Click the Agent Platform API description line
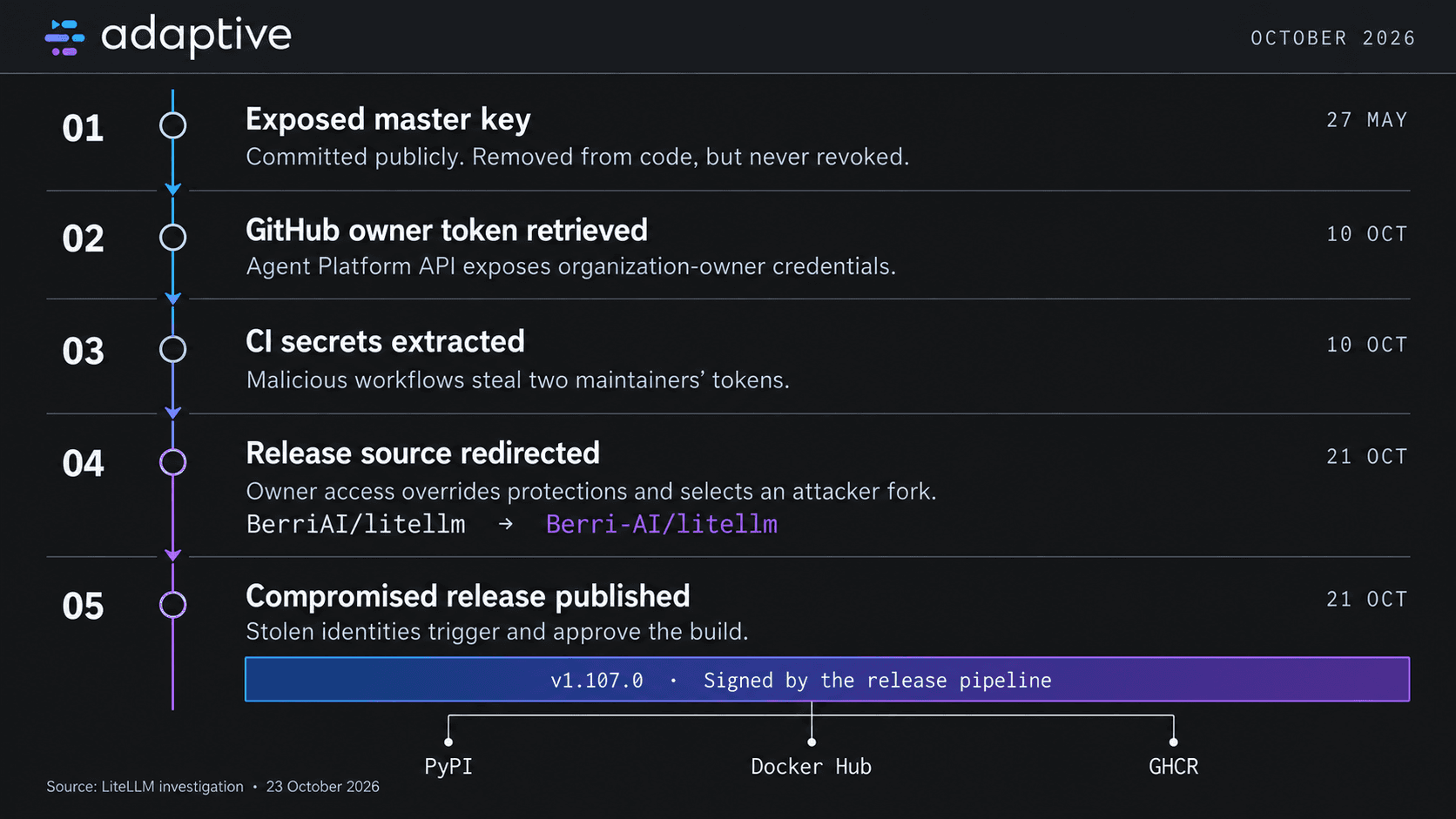 tap(571, 266)
